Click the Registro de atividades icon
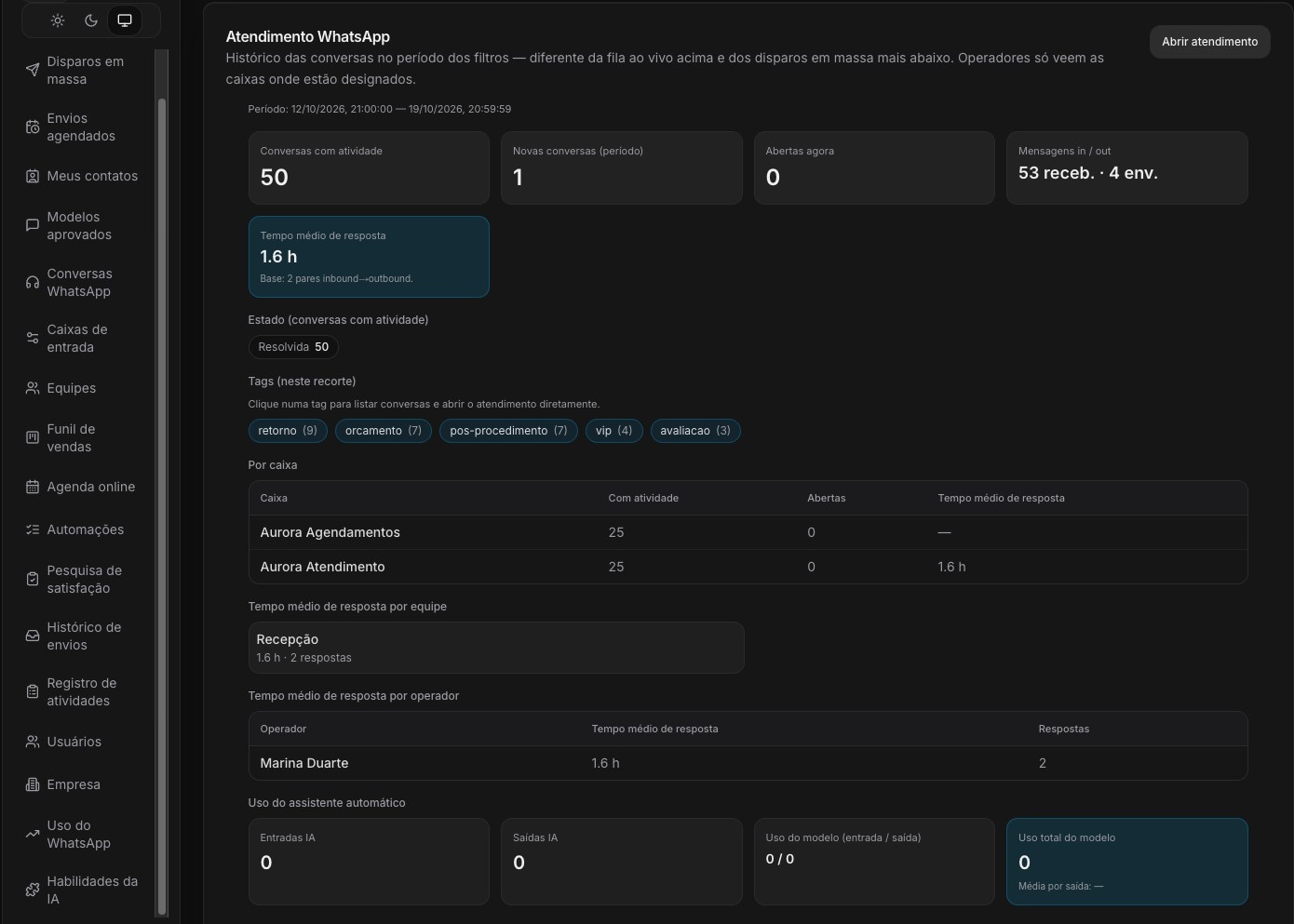1294x924 pixels. 33,692
